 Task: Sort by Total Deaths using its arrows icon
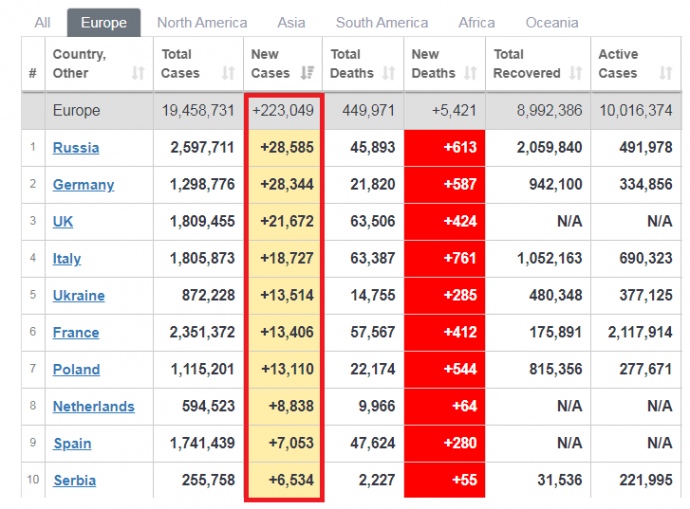click(x=388, y=73)
